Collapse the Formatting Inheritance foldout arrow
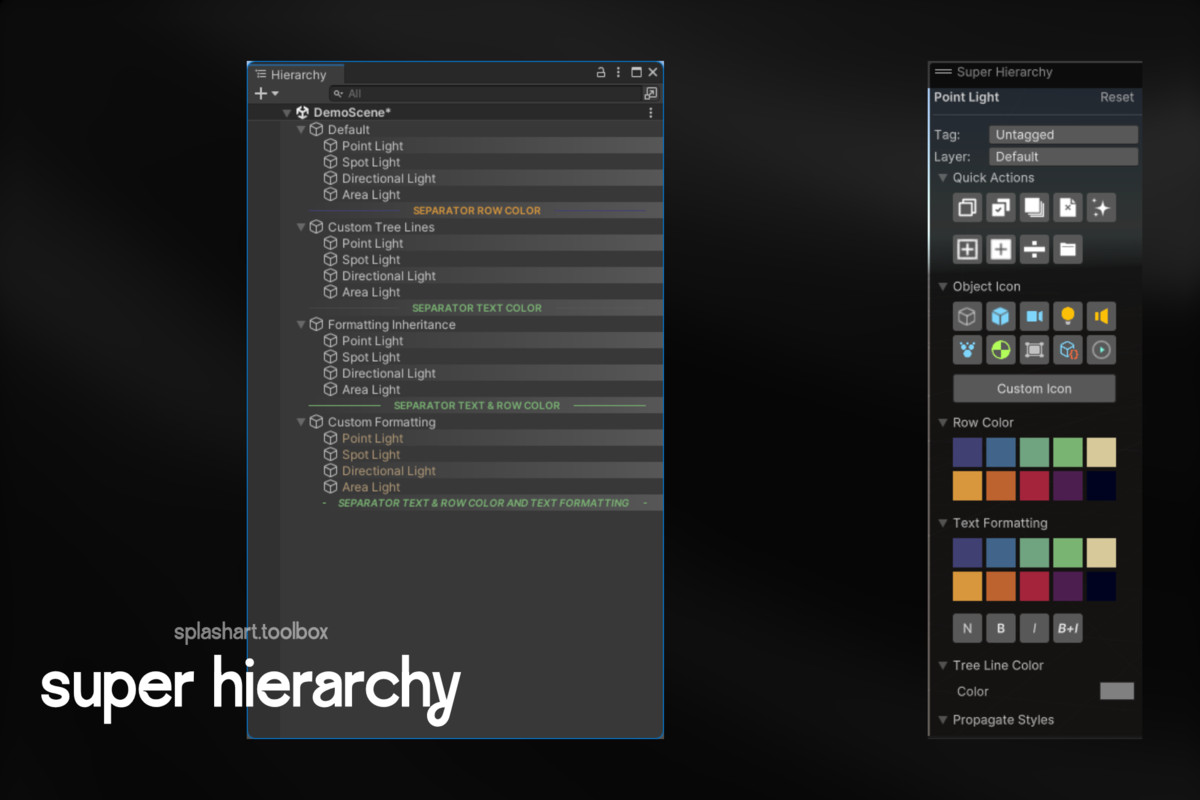The width and height of the screenshot is (1200, 800). tap(301, 325)
